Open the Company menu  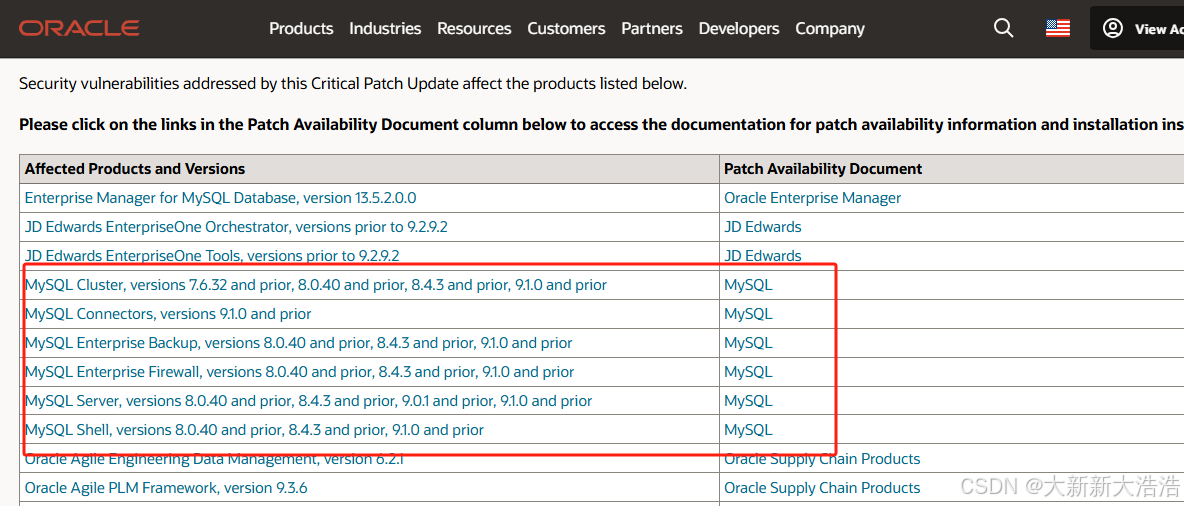(830, 29)
